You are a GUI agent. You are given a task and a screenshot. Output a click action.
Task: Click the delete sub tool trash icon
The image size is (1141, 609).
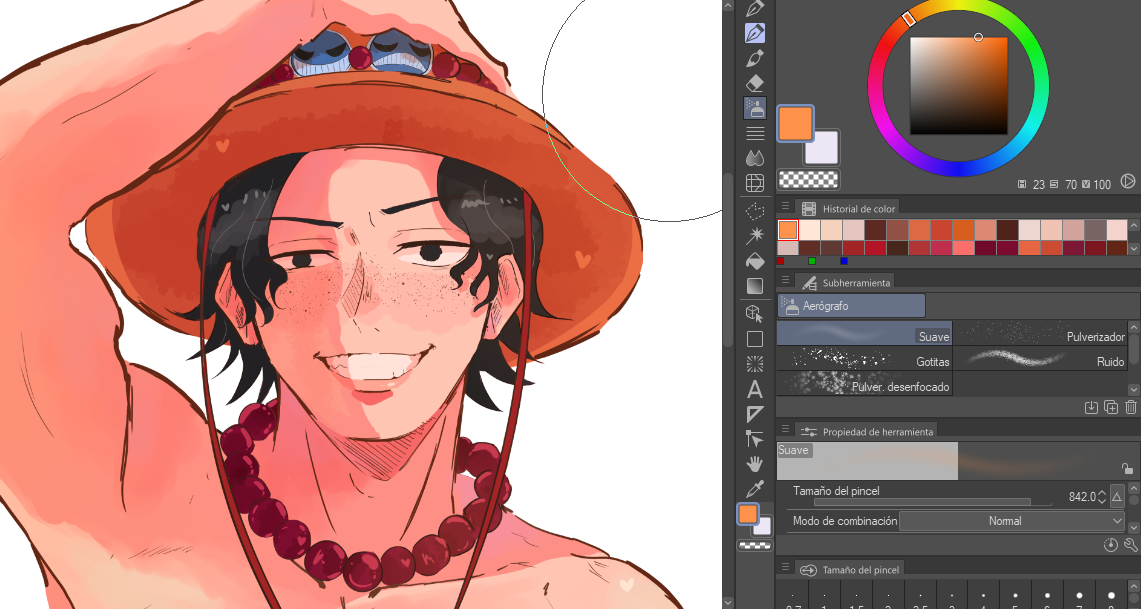pos(1130,407)
